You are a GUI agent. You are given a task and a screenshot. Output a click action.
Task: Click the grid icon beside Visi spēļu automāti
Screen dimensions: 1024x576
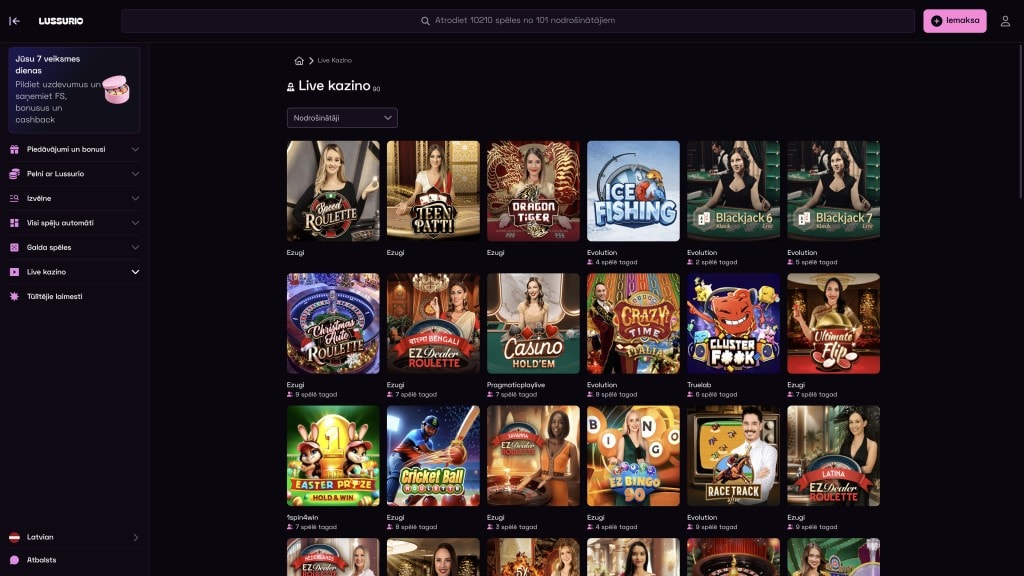[x=14, y=223]
